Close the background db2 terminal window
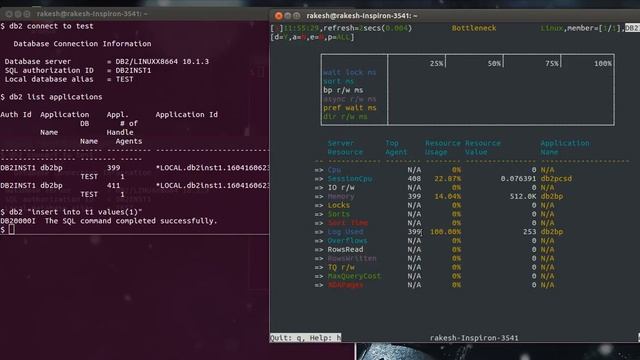This screenshot has width=640, height=360. click(x=9, y=14)
